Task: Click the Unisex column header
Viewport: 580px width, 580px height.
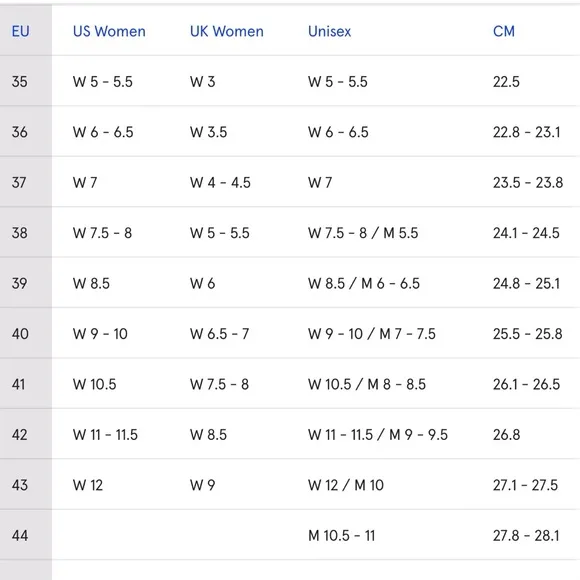Action: (x=330, y=31)
